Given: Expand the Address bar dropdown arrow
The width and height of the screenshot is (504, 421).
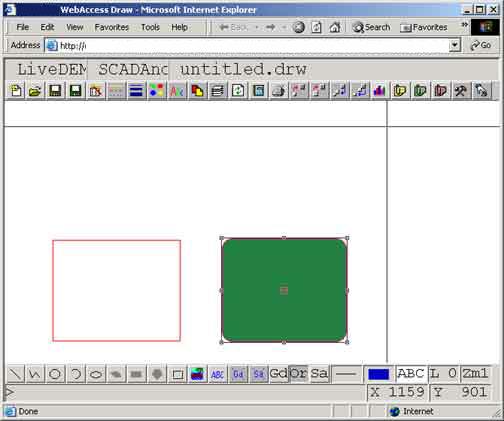Looking at the screenshot, I should (x=455, y=45).
